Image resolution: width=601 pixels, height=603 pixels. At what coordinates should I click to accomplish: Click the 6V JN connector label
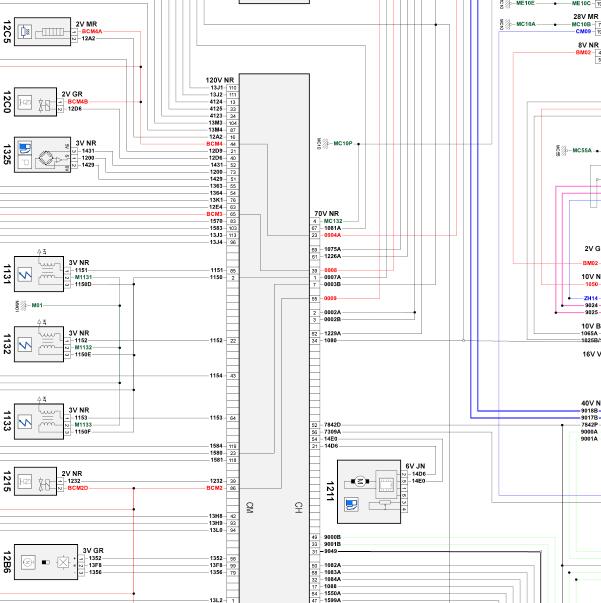[x=415, y=466]
